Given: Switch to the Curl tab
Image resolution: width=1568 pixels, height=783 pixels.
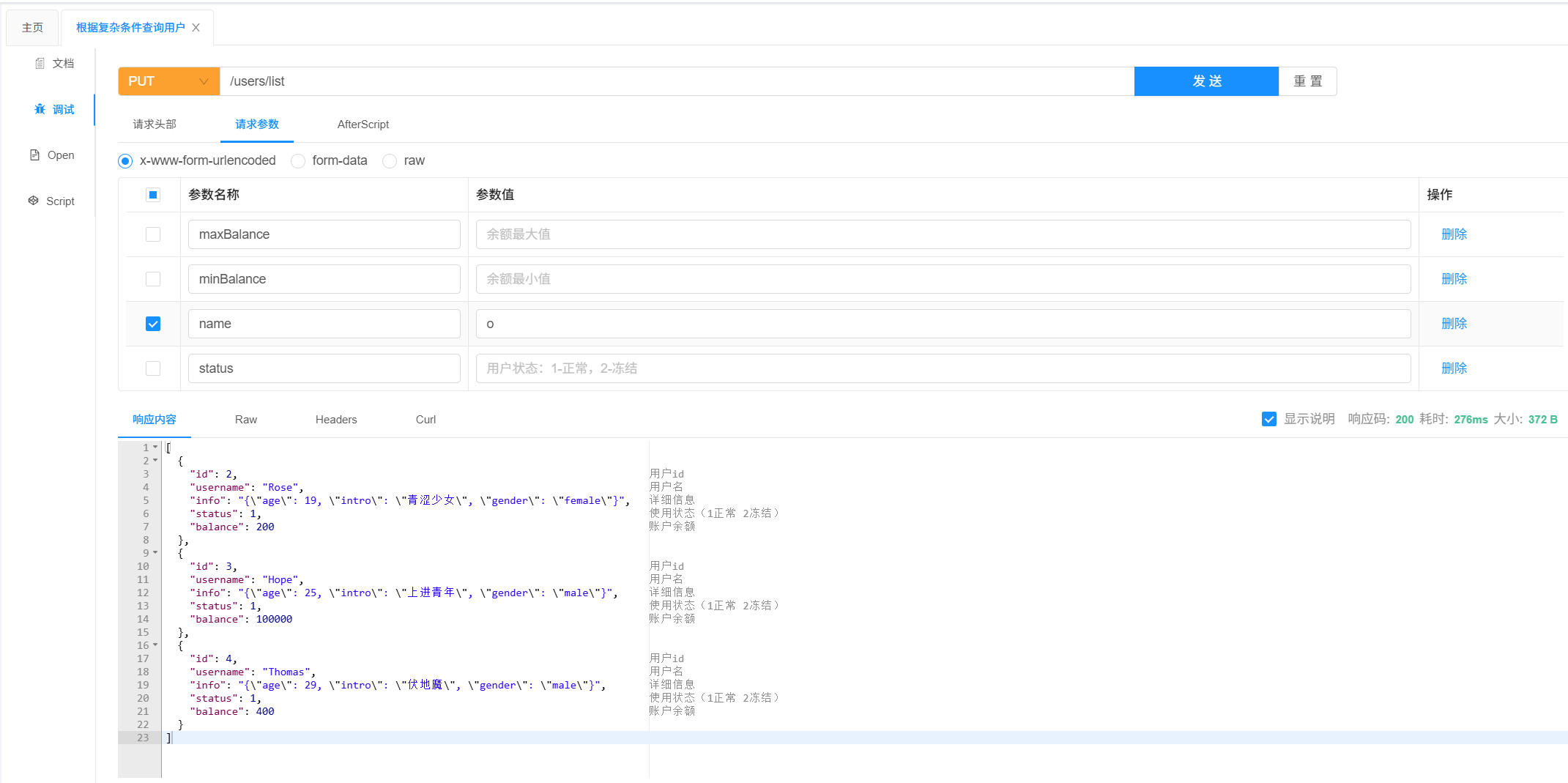Looking at the screenshot, I should tap(425, 419).
